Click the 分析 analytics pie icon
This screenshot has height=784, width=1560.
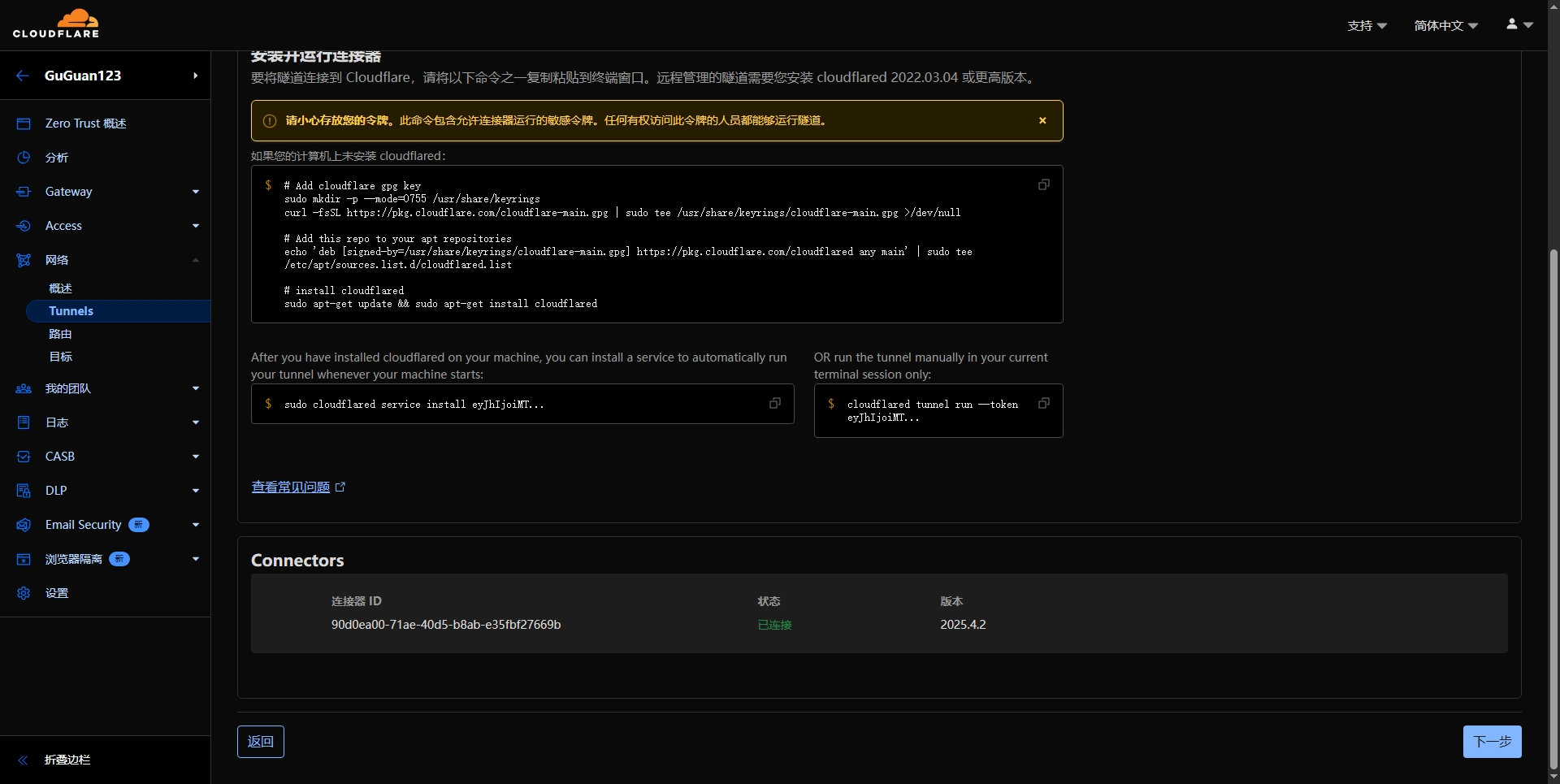[24, 158]
